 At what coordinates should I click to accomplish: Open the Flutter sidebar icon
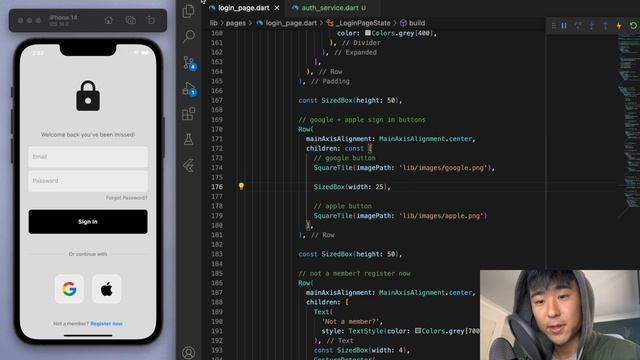[189, 165]
